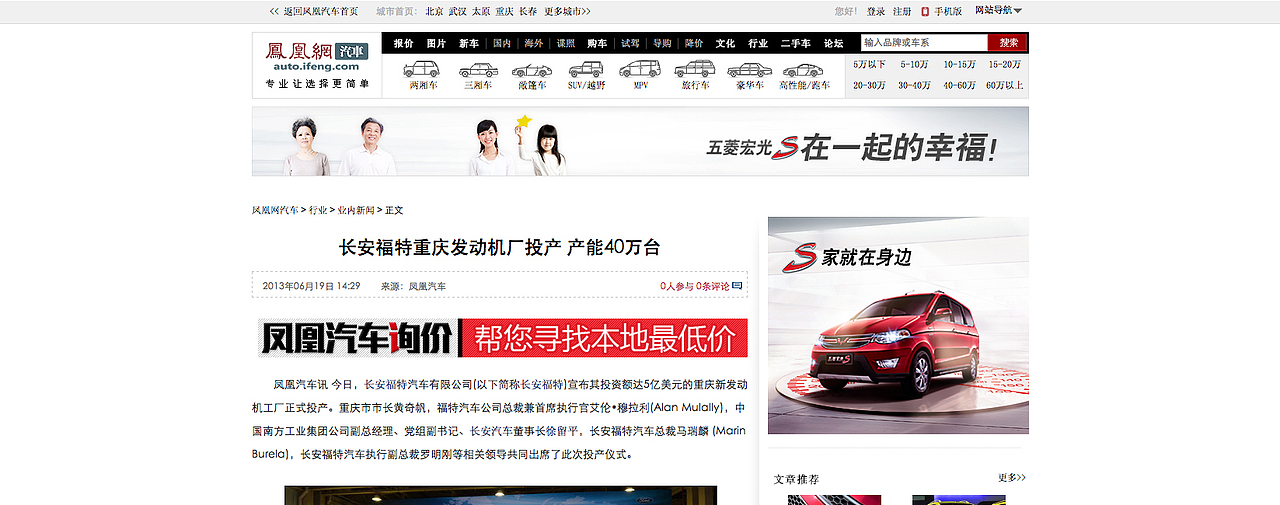Click the date 2013年06月19日 14:29
Image resolution: width=1280 pixels, height=505 pixels.
point(311,286)
